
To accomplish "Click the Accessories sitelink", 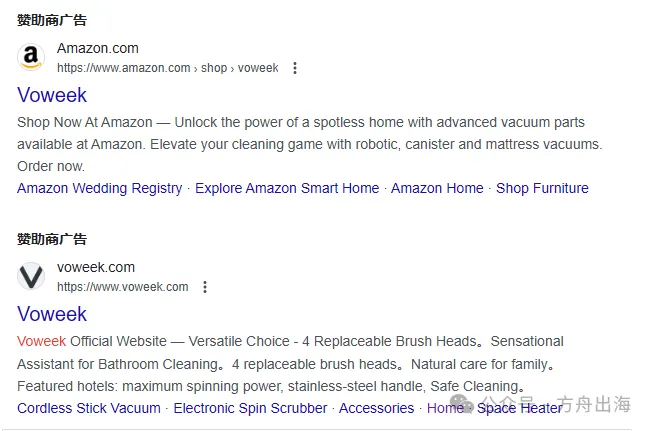I will click(x=376, y=408).
